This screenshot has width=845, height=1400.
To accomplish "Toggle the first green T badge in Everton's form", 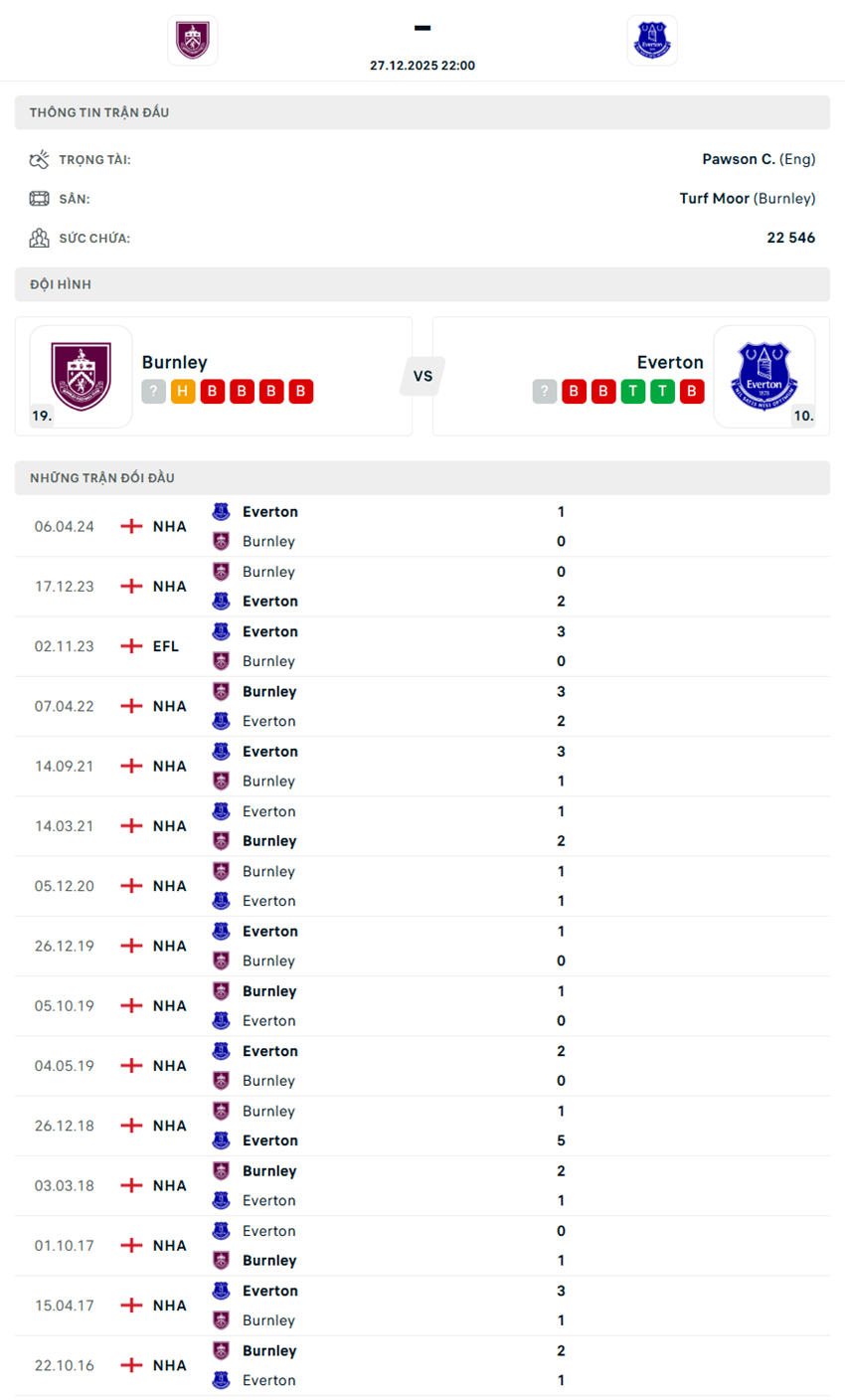I will tap(633, 392).
